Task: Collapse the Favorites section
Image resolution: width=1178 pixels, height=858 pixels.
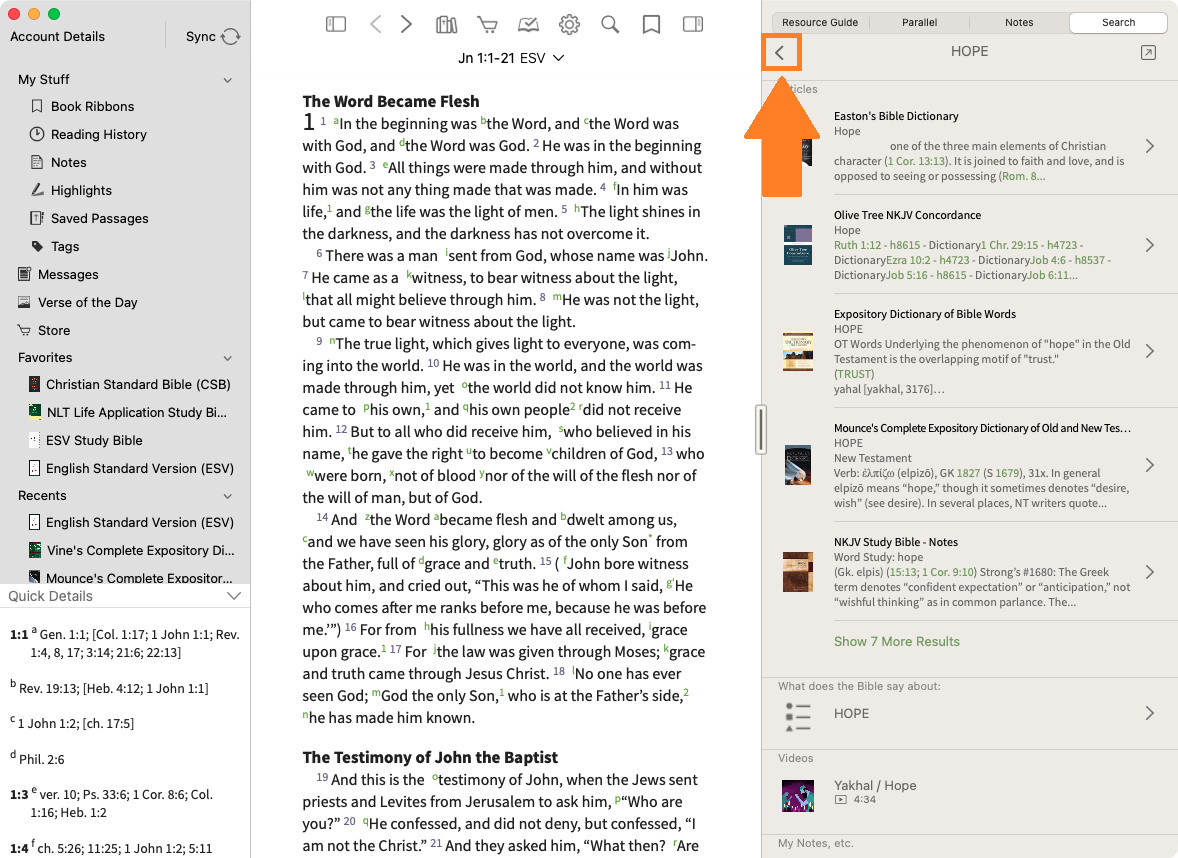Action: point(228,358)
